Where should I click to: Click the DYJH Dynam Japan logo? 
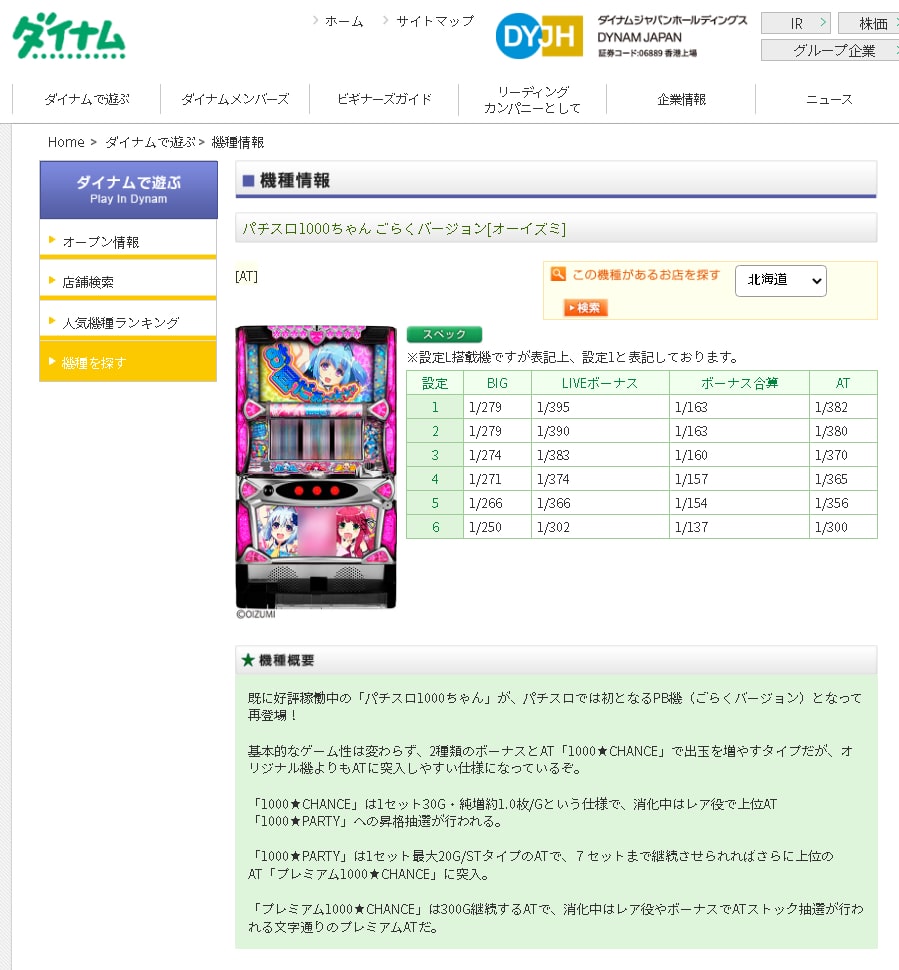pyautogui.click(x=539, y=36)
